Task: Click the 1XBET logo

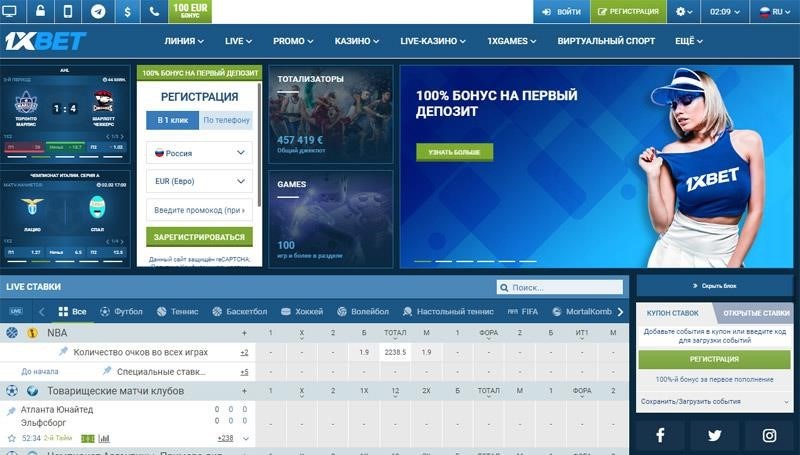Action: point(45,41)
